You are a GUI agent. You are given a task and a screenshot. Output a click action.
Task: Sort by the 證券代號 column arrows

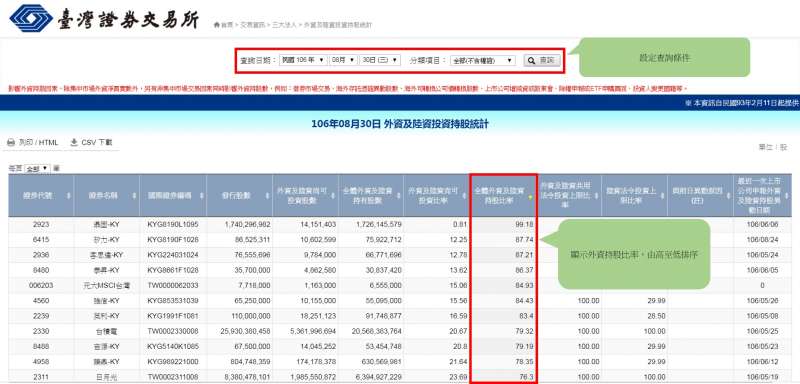pos(68,196)
